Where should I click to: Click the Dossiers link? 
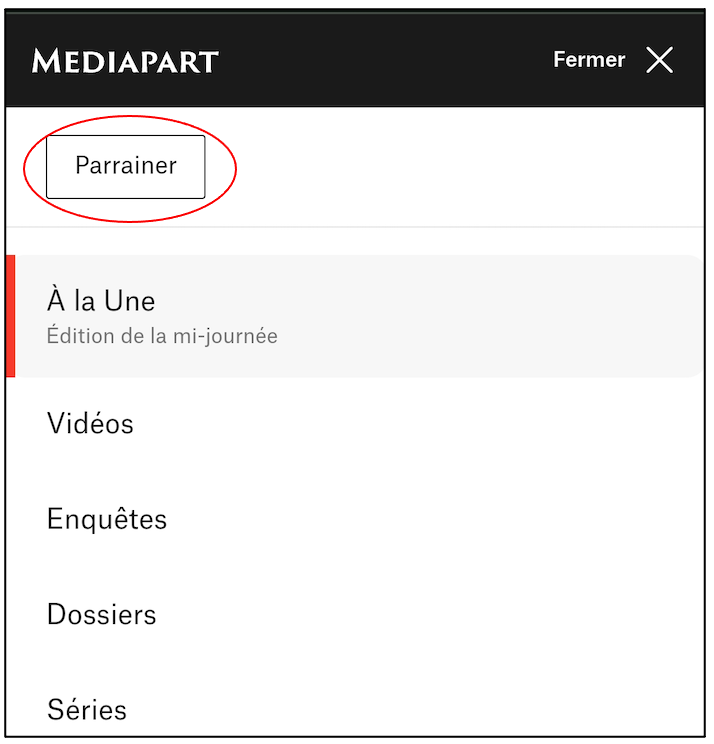102,614
